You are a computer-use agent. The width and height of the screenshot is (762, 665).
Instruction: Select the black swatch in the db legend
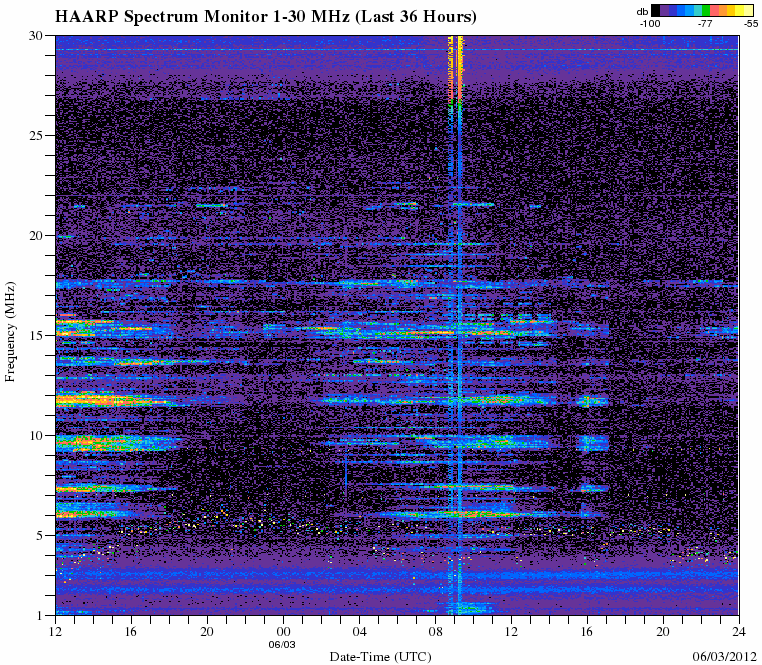pos(656,10)
